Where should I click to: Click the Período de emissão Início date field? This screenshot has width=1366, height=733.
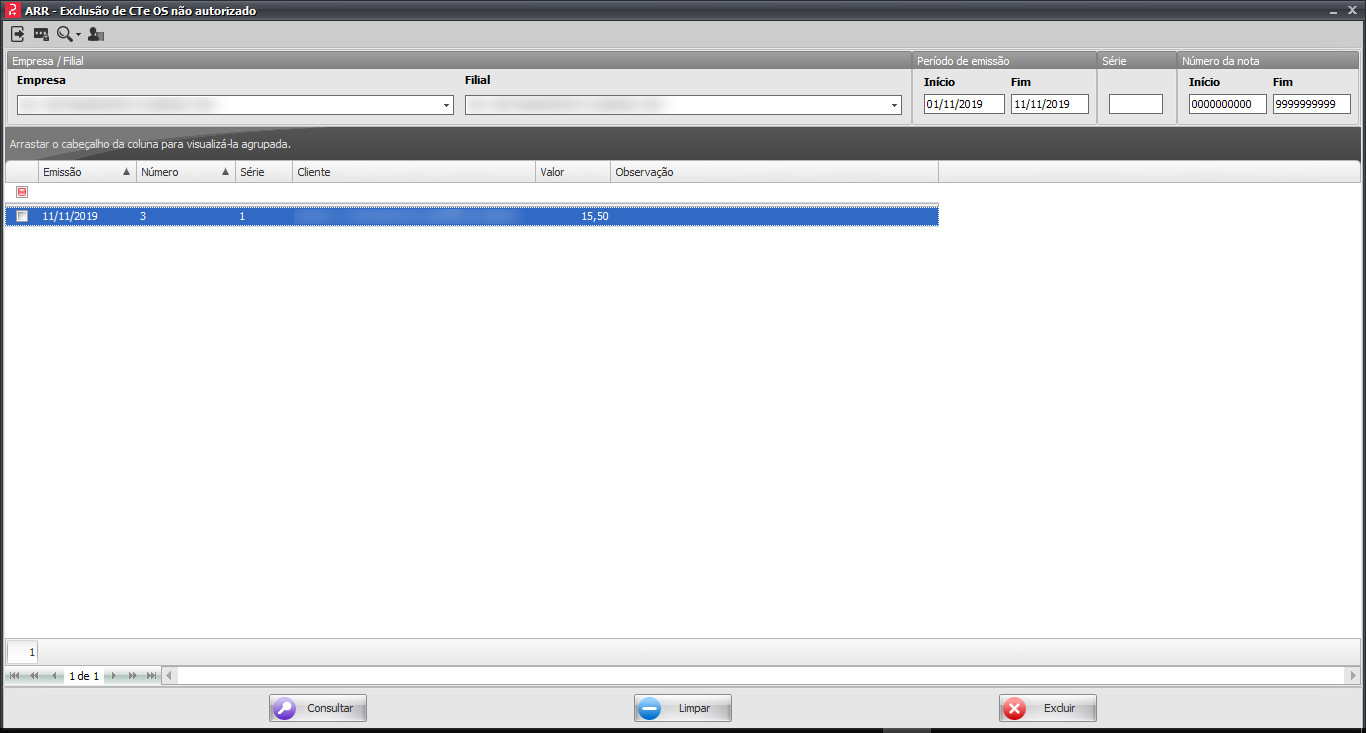(964, 104)
